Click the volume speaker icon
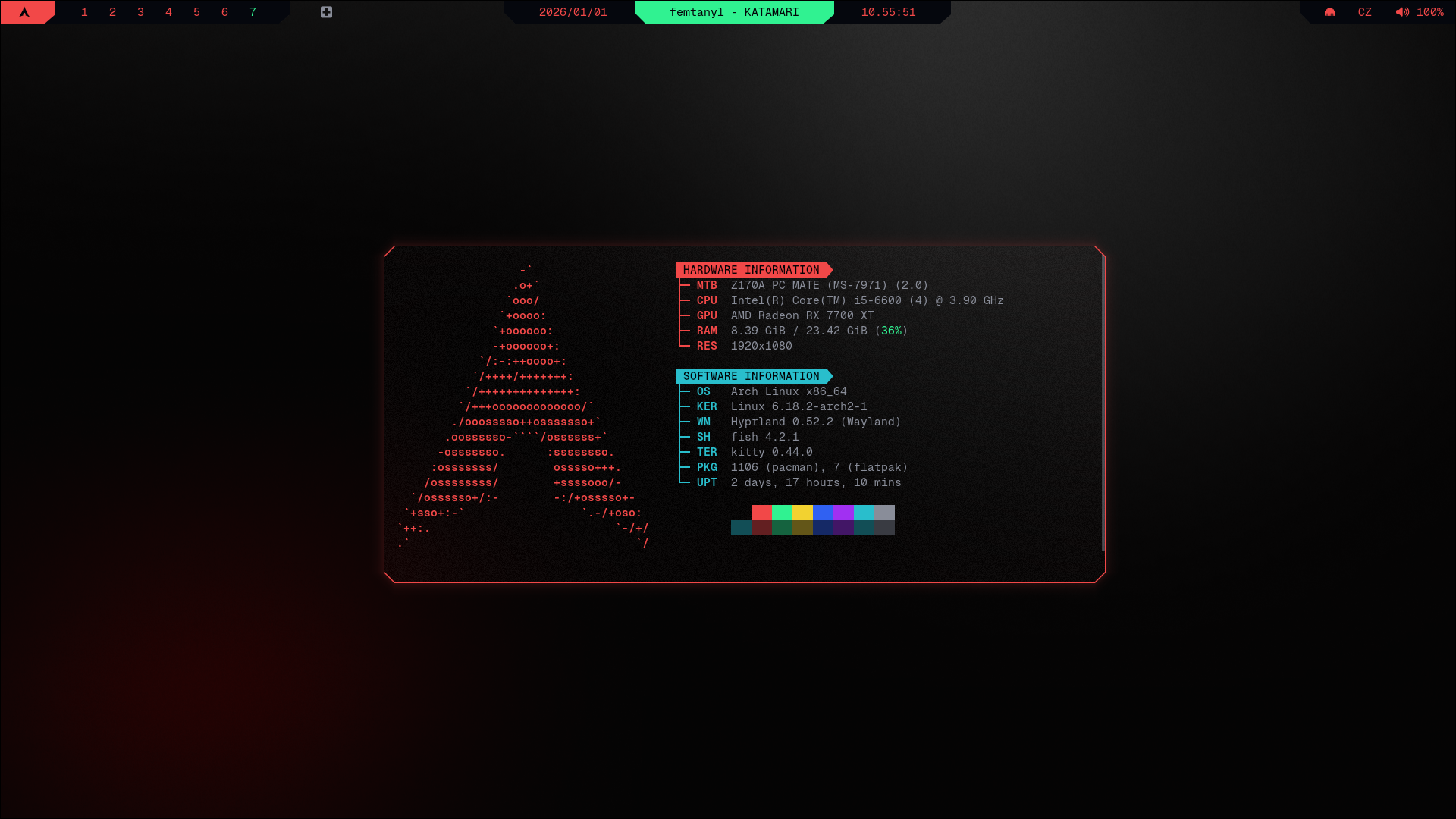Screen dimensions: 1456x819 tap(1402, 12)
